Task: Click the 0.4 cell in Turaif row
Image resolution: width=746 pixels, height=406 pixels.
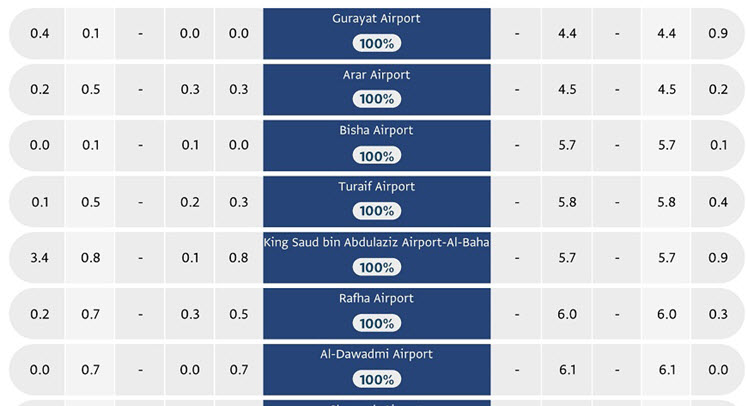Action: pyautogui.click(x=718, y=202)
